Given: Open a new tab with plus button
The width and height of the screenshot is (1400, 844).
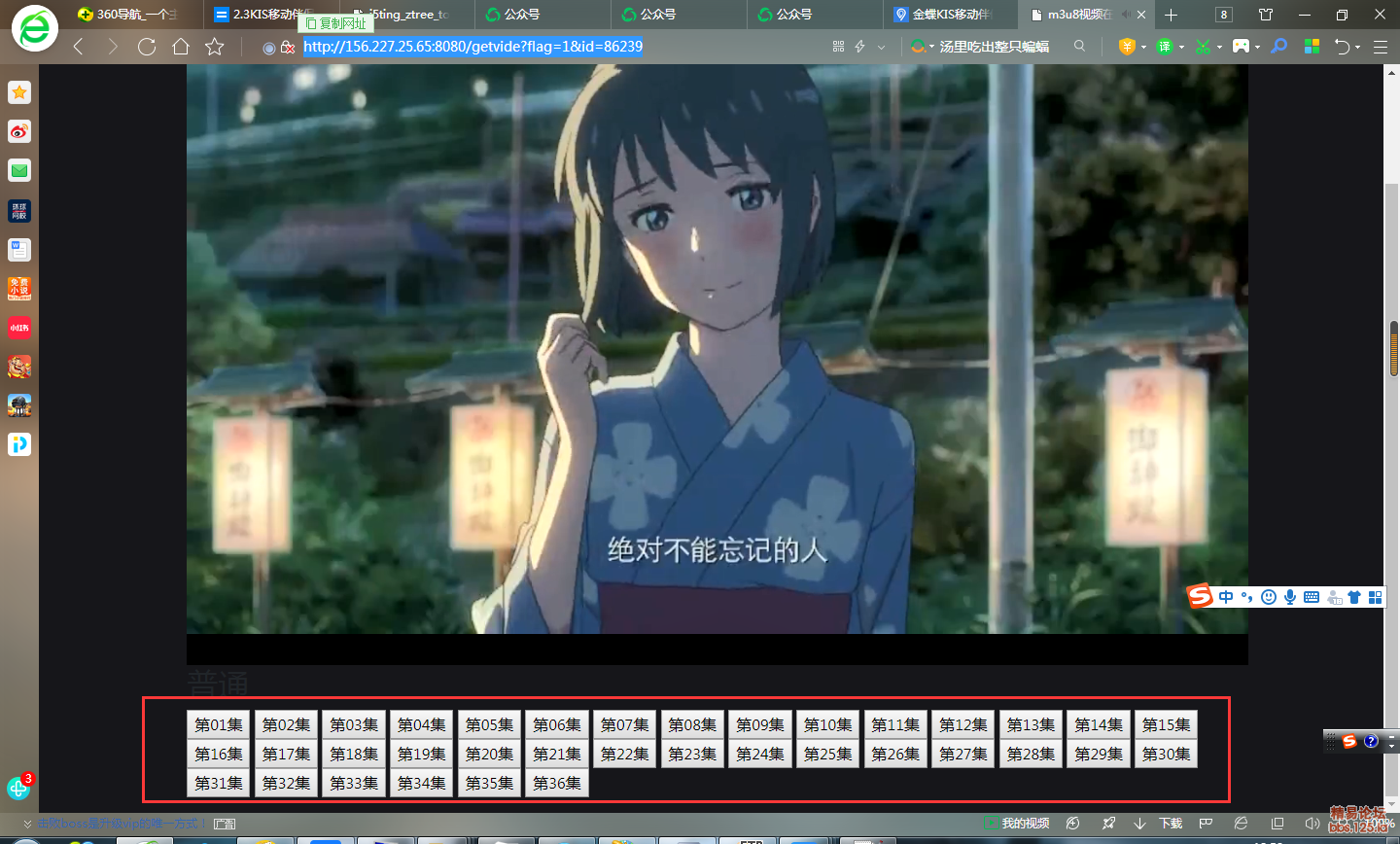Looking at the screenshot, I should [1171, 15].
